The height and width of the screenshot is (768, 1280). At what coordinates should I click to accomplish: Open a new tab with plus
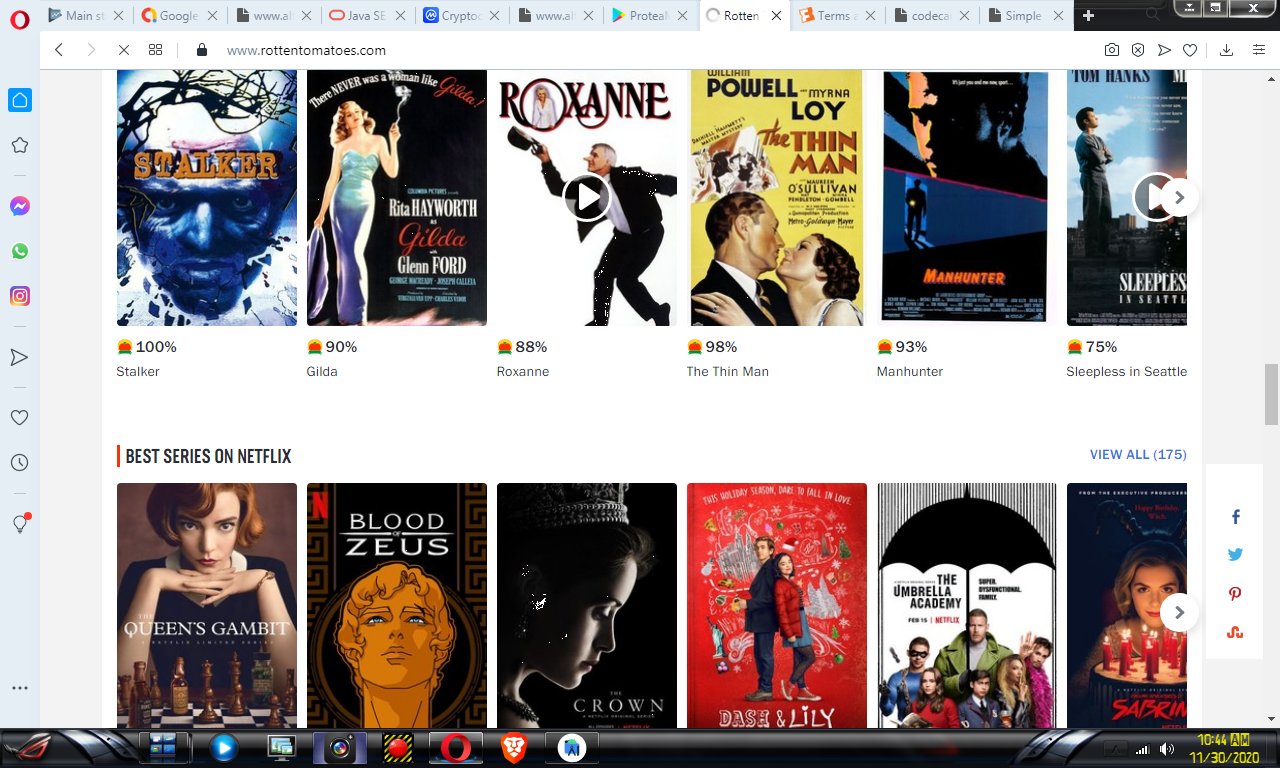click(1088, 16)
